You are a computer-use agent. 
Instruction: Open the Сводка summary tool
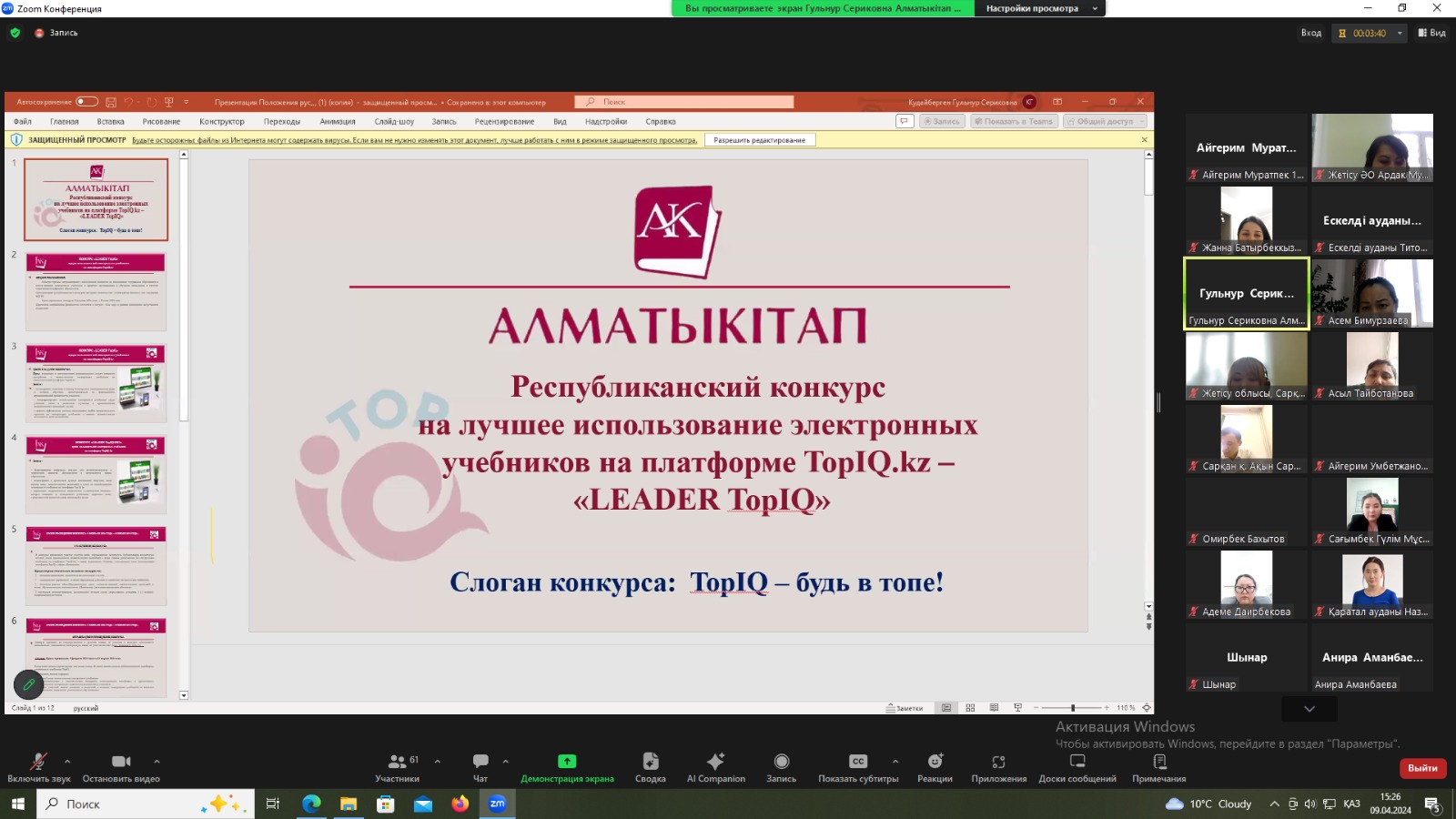651,767
